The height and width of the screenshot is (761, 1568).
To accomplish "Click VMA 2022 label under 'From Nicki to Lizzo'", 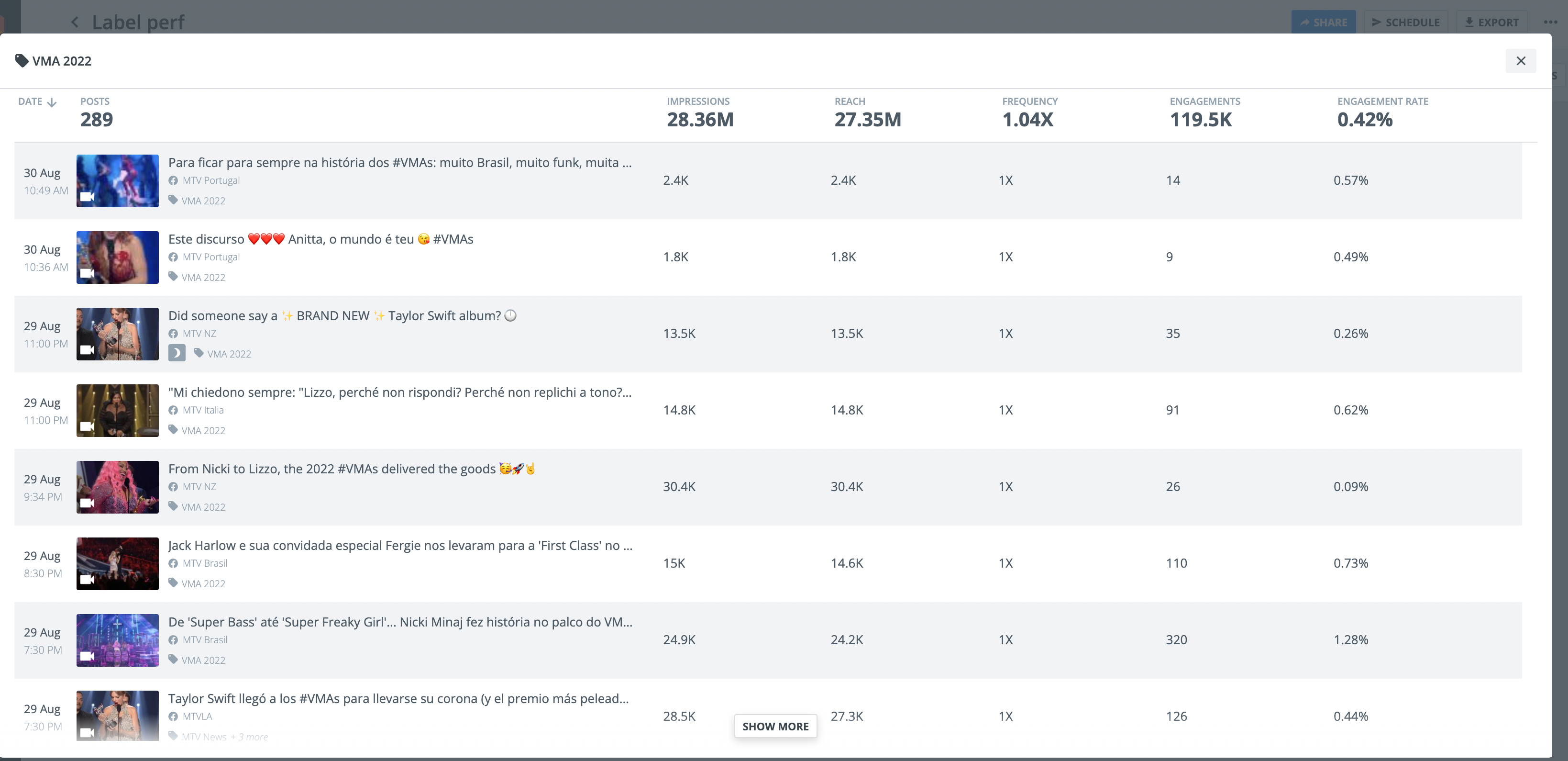I will 203,507.
